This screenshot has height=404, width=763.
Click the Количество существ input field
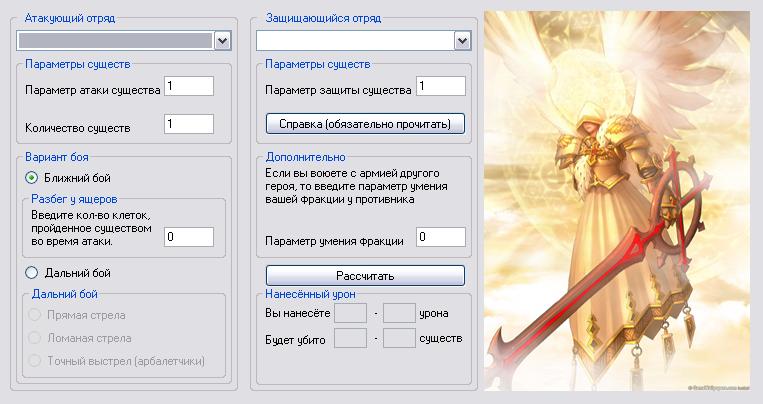189,124
